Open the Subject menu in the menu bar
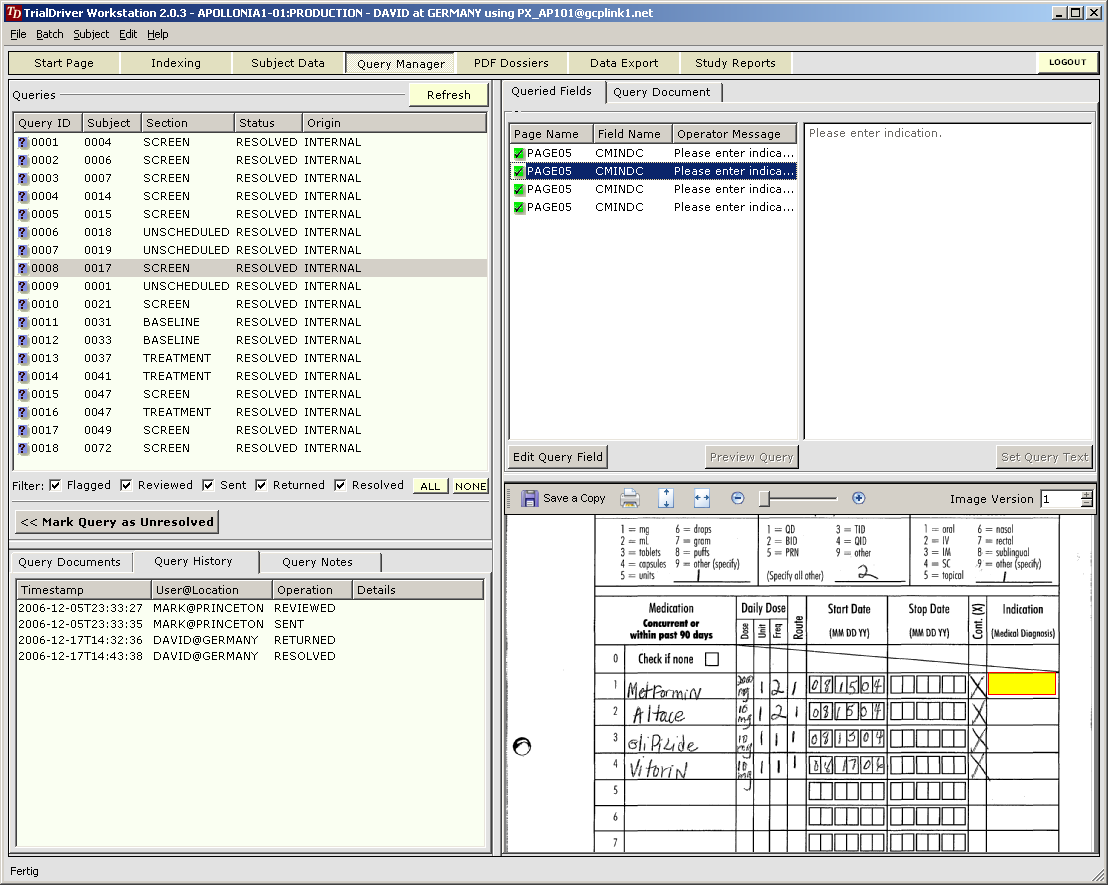Screen dimensions: 1108x885 point(91,34)
